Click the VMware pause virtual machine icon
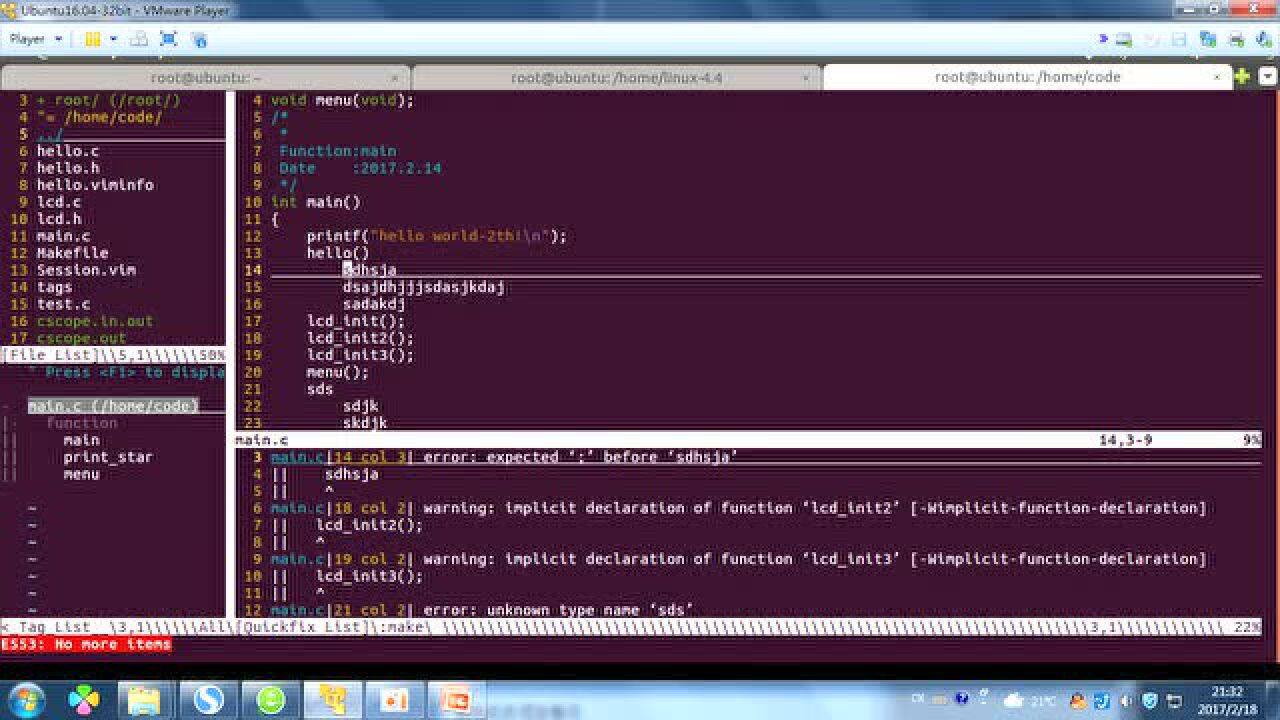The height and width of the screenshot is (720, 1280). click(92, 39)
